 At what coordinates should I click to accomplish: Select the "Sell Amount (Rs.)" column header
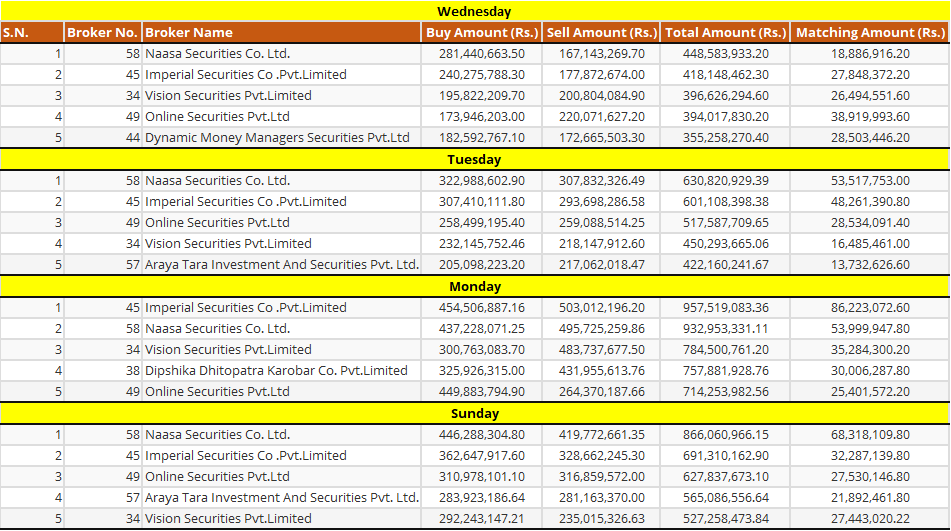601,32
